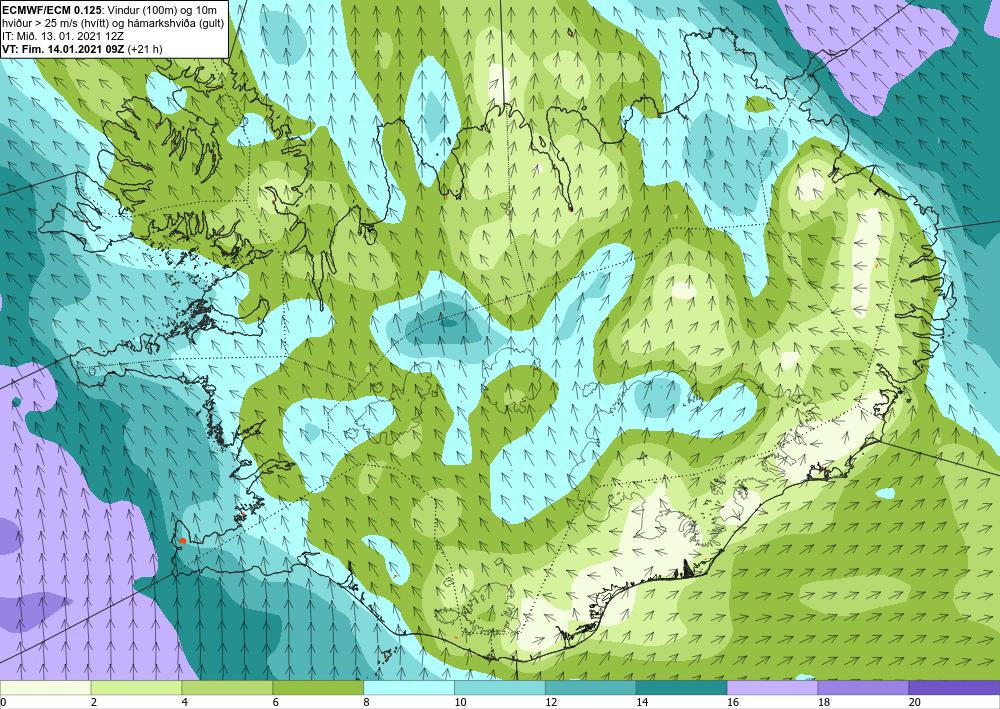
Task: Pick the dark purple legend swatch above 20
Action: pyautogui.click(x=954, y=688)
